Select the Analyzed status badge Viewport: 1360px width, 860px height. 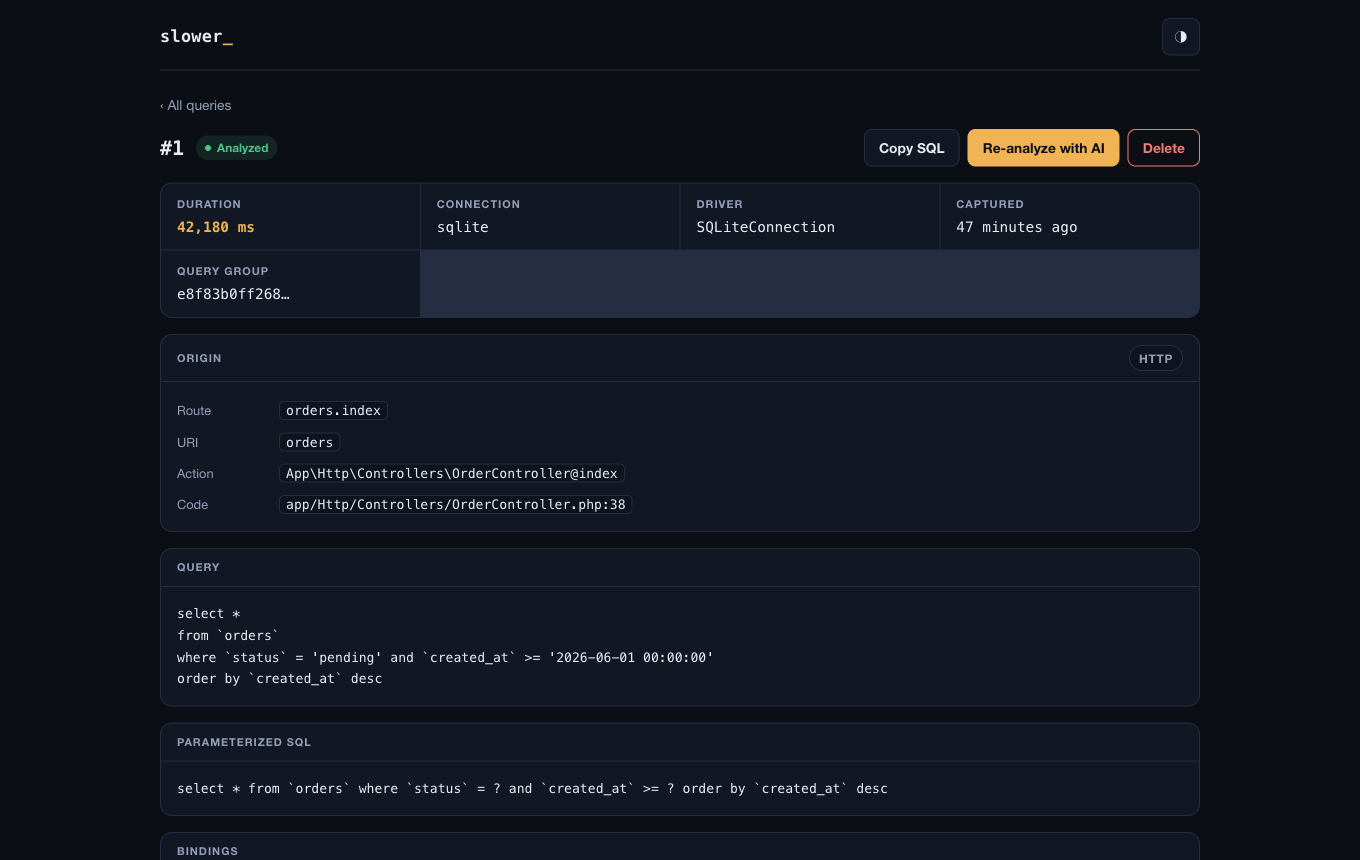(236, 148)
